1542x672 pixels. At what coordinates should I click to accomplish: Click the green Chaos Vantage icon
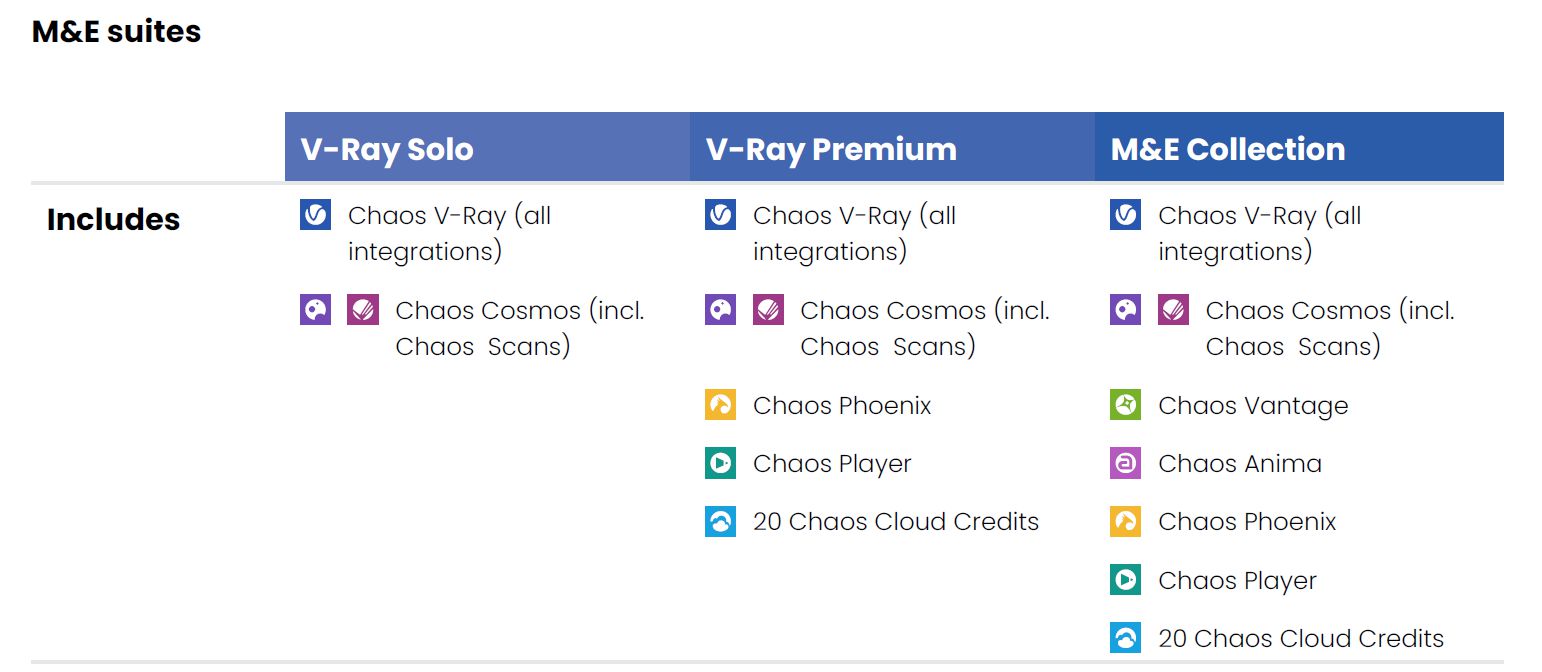click(x=1125, y=405)
